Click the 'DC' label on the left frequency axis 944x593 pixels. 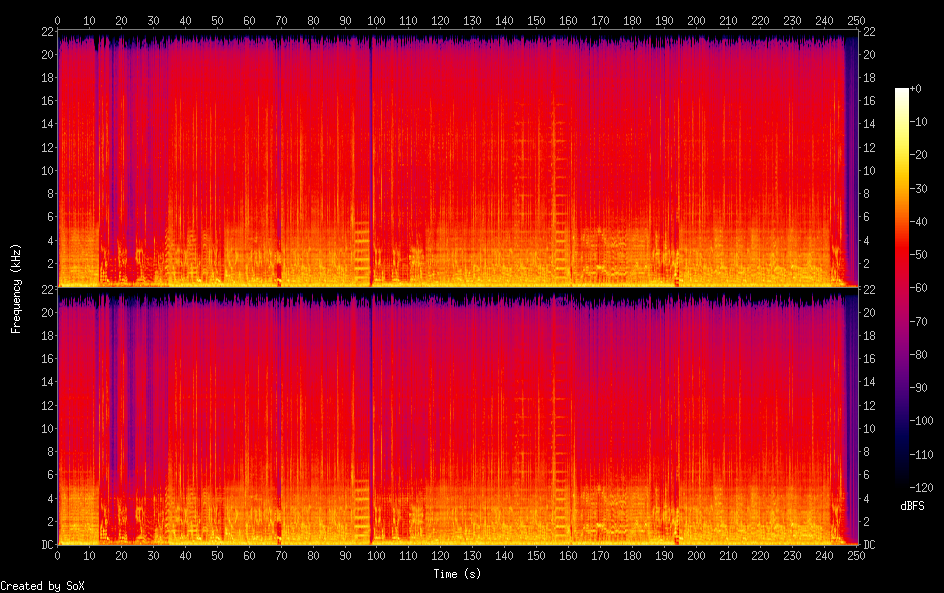pyautogui.click(x=48, y=545)
